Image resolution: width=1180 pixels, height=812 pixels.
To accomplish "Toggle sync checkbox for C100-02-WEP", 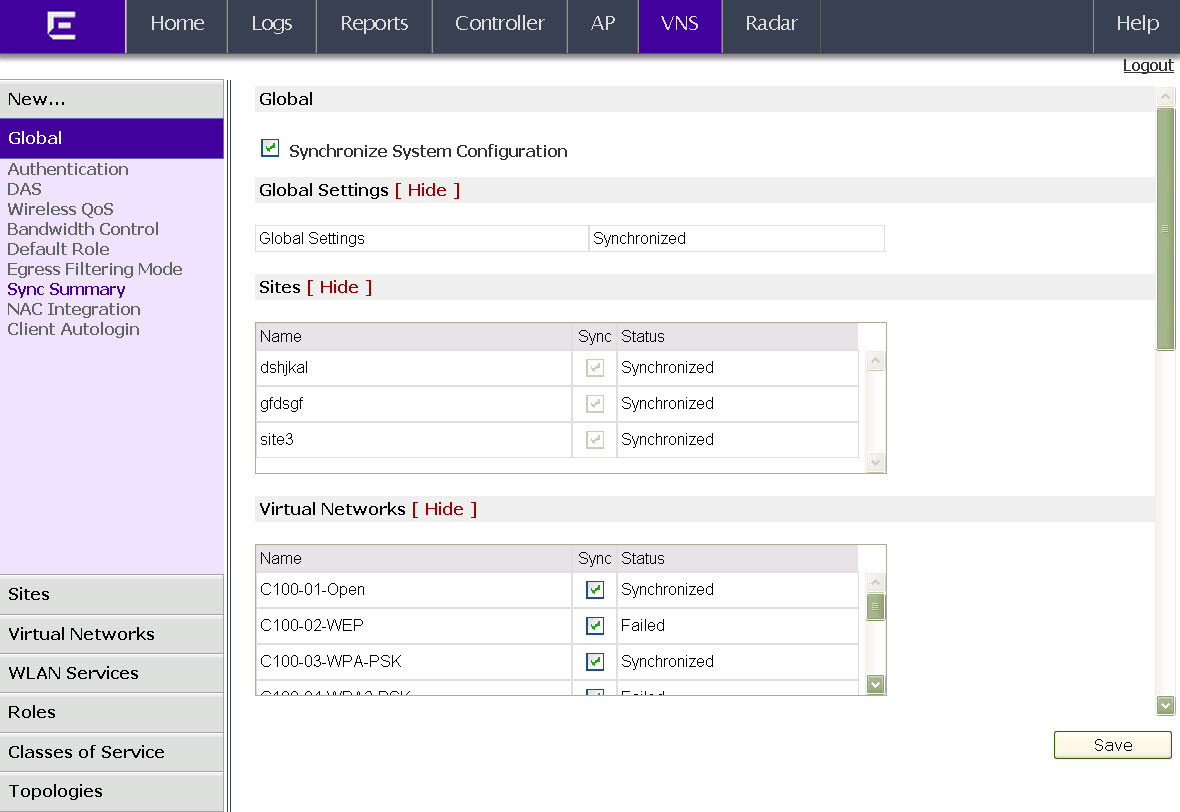I will click(595, 625).
